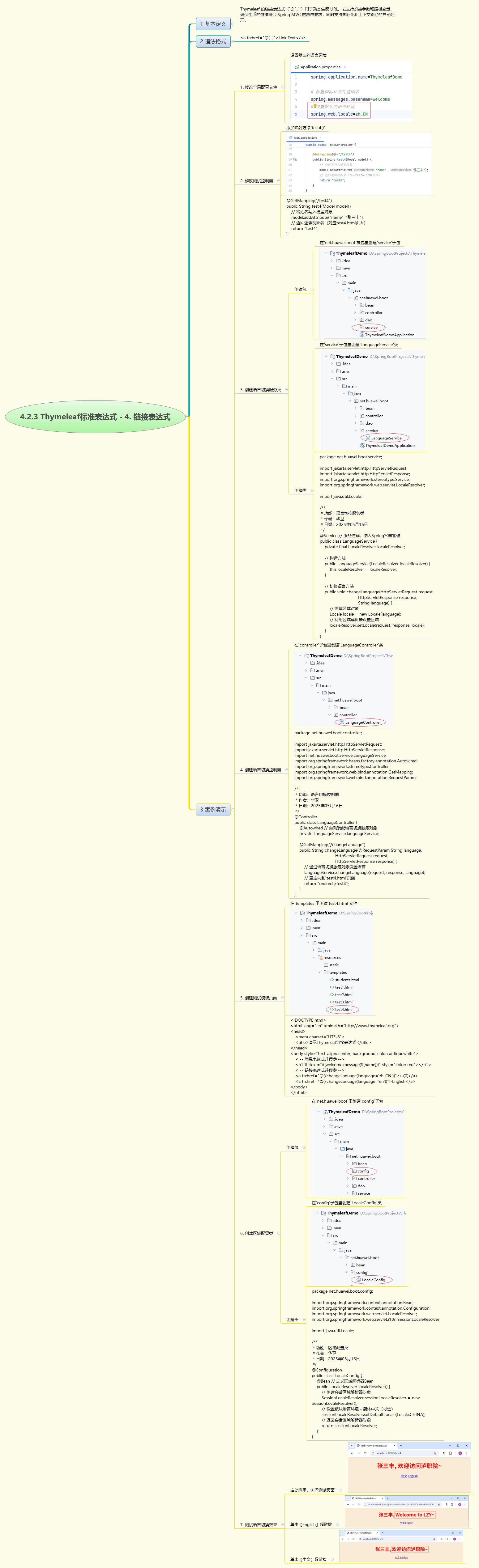Screen dimensions: 479x1568
Task: Collapse the 1. 修改全局配置文件 subtopic toggle
Action: [x=282, y=87]
